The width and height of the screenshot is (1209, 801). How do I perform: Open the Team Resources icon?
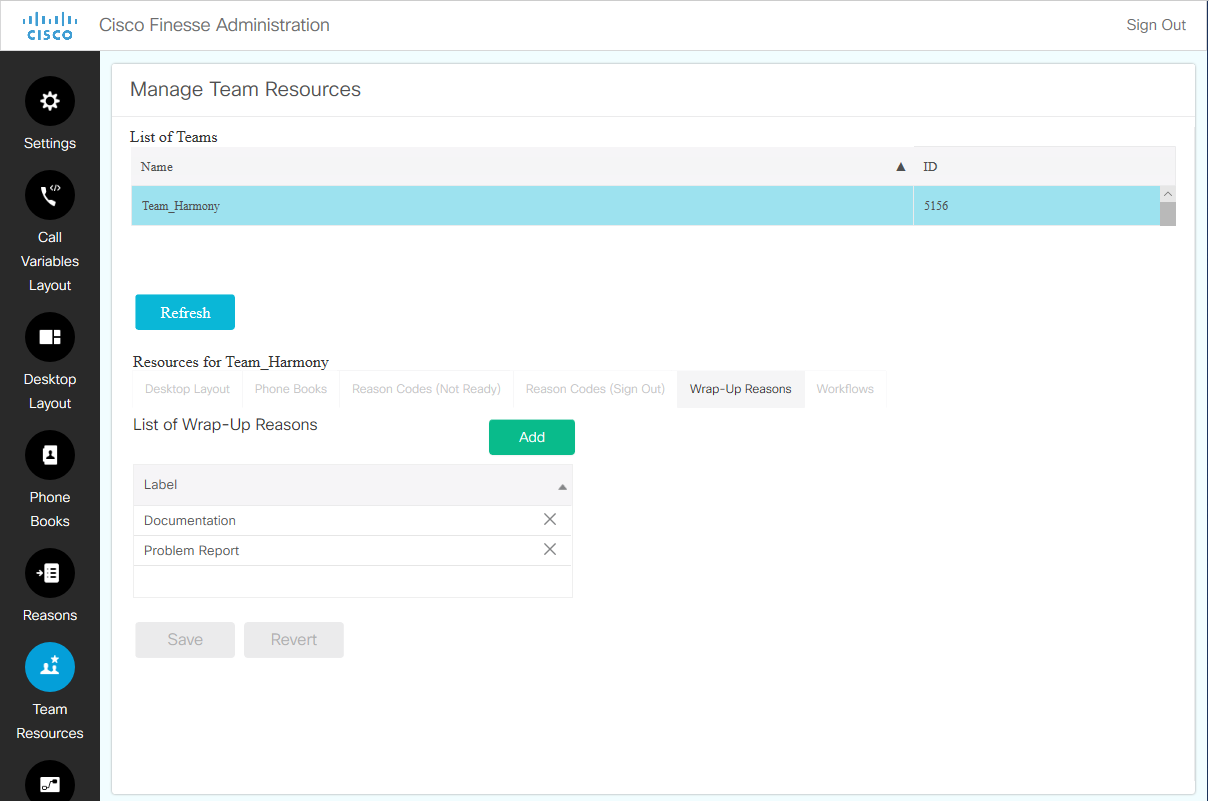point(50,667)
